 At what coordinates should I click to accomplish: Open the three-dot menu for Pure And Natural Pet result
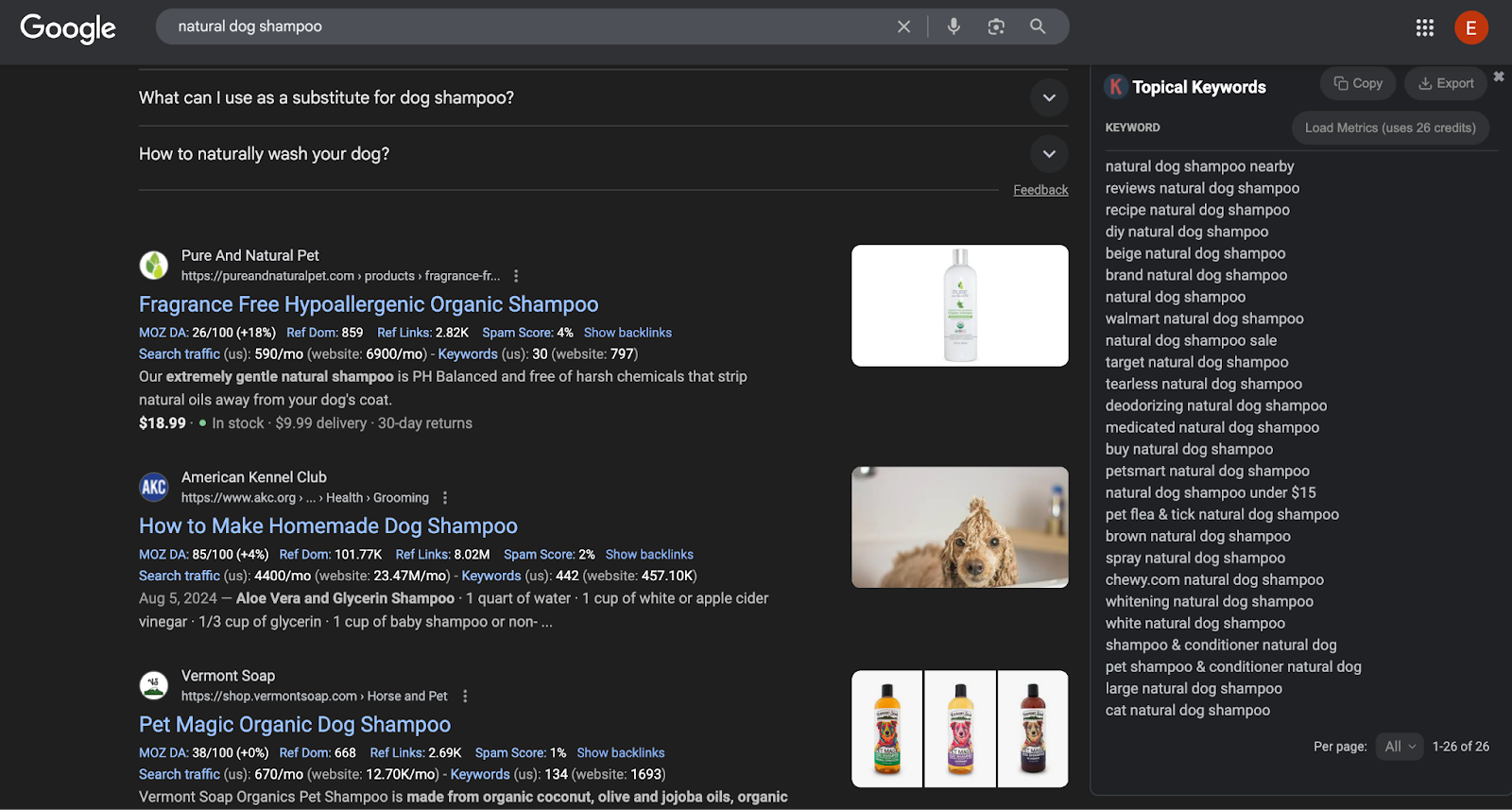pyautogui.click(x=516, y=276)
